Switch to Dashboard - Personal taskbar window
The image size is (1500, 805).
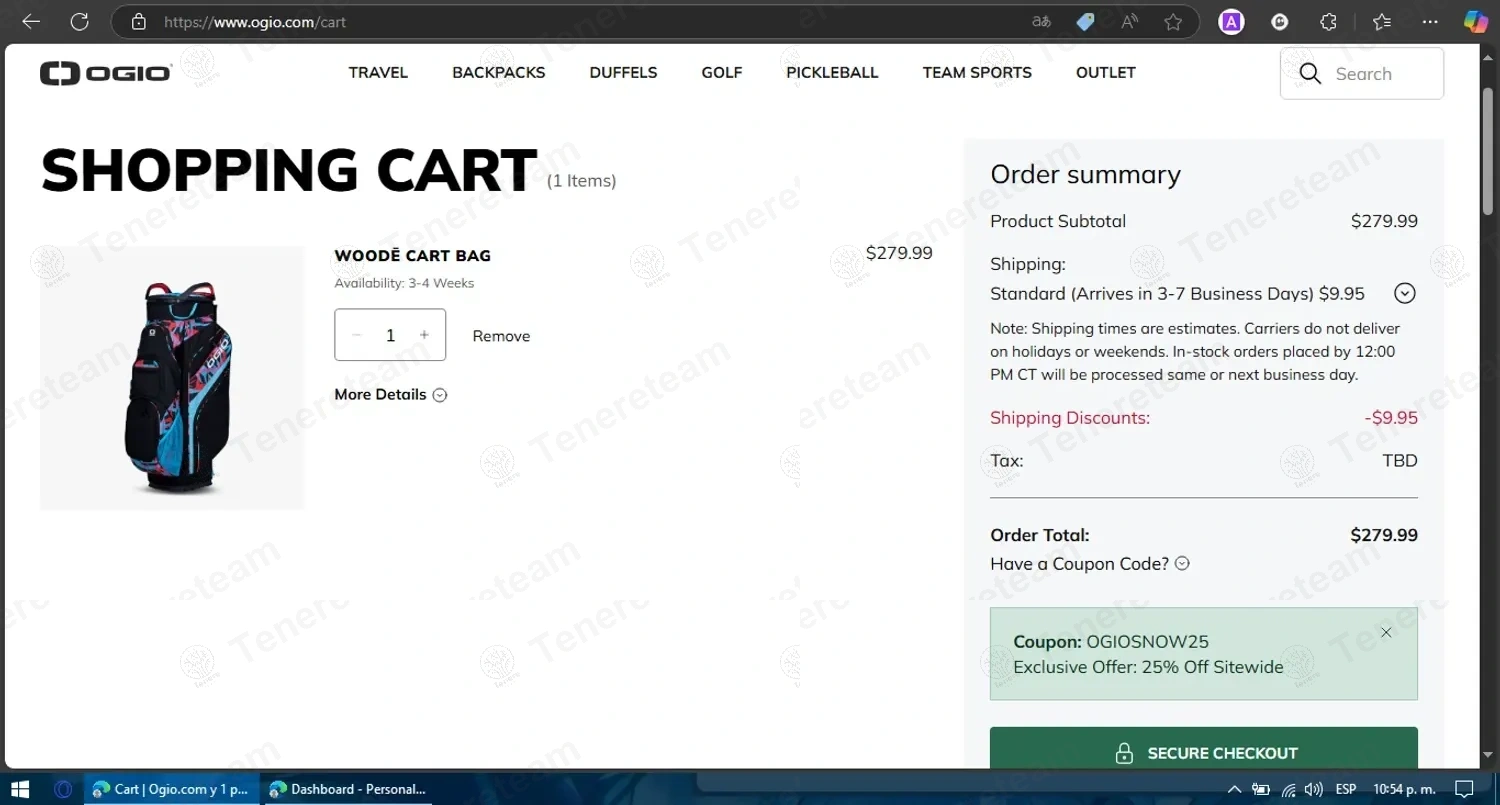348,789
